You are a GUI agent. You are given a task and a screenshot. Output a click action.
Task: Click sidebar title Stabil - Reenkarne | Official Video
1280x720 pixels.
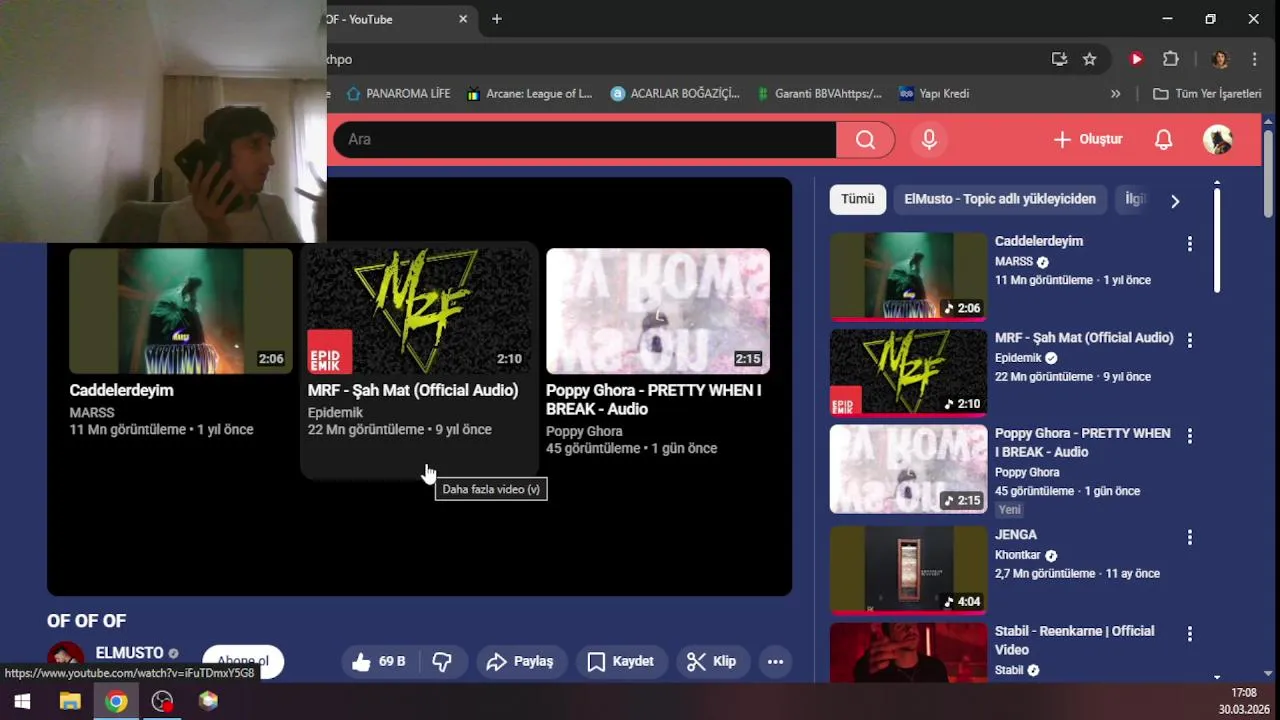point(1074,640)
